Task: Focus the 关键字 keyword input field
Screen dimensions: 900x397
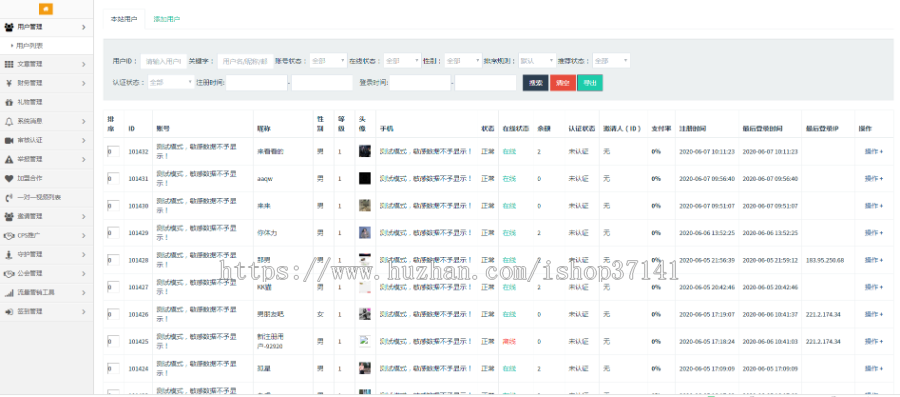Action: point(245,60)
